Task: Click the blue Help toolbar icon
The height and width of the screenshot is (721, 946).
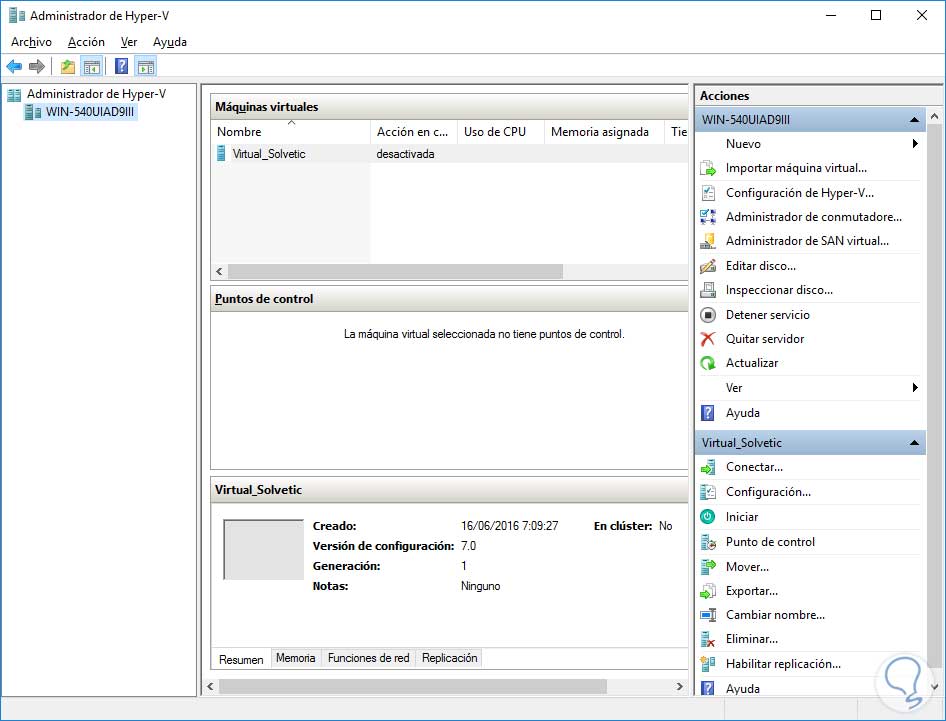Action: 121,66
